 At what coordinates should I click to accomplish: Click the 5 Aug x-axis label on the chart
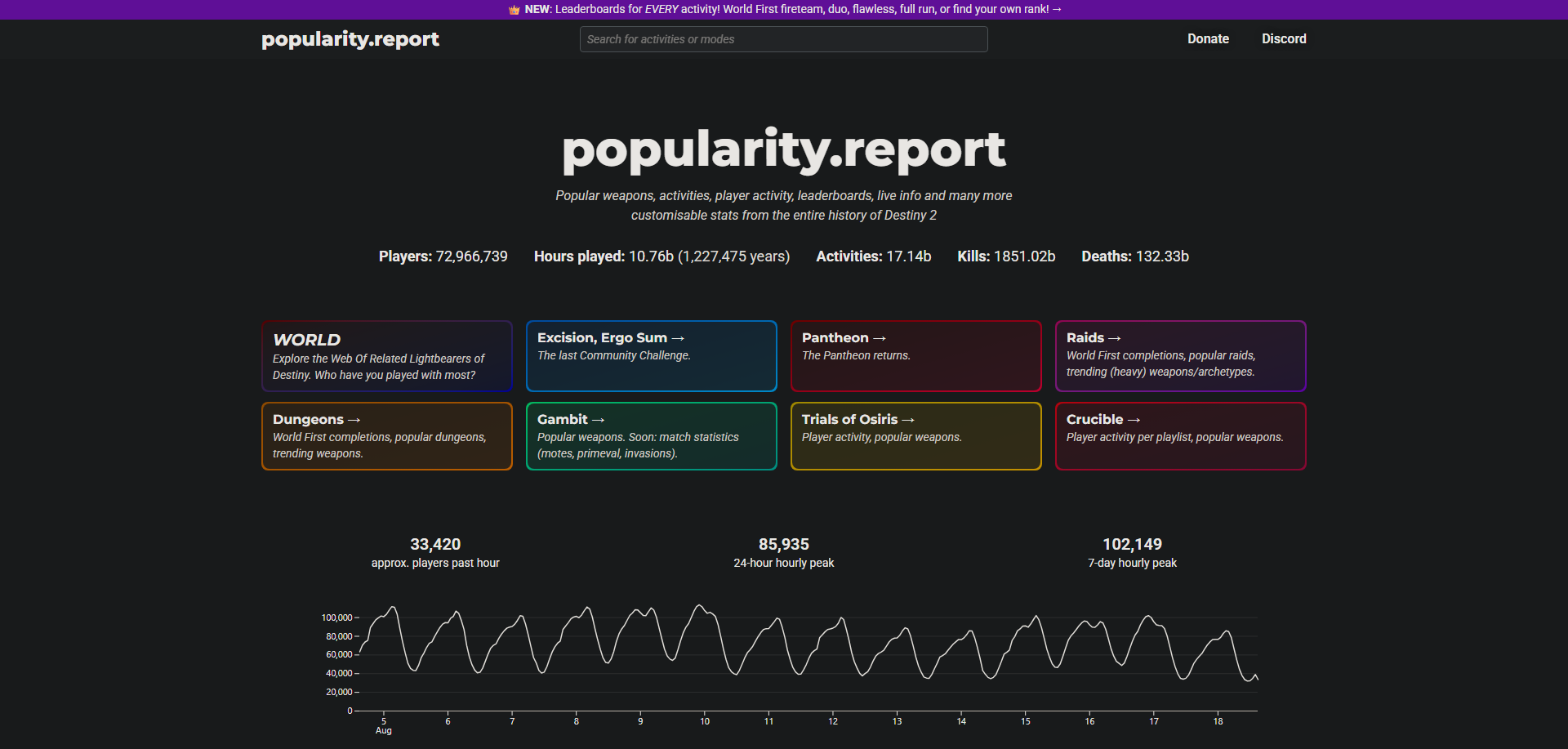[x=384, y=726]
